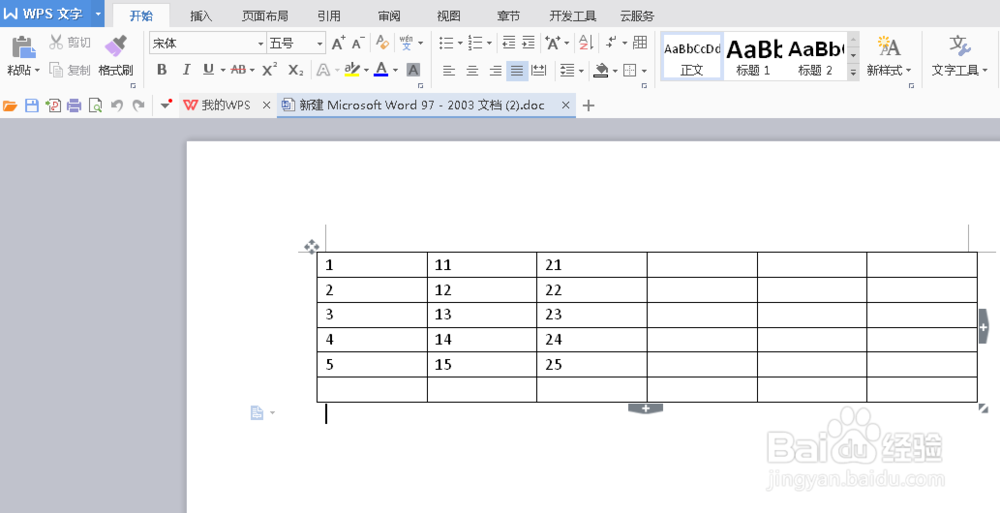
Task: Apply subscript X₂ formatting
Action: [x=295, y=70]
